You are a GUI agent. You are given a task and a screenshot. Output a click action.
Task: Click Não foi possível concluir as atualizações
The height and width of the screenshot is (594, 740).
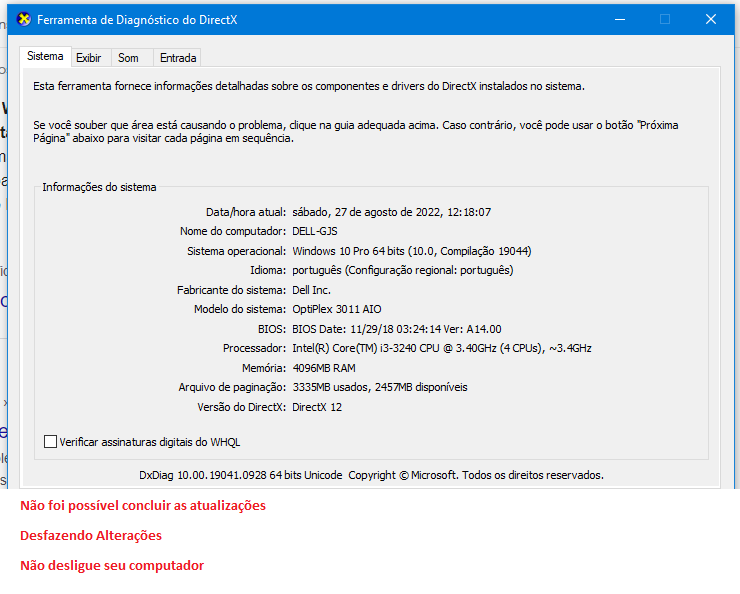143,506
